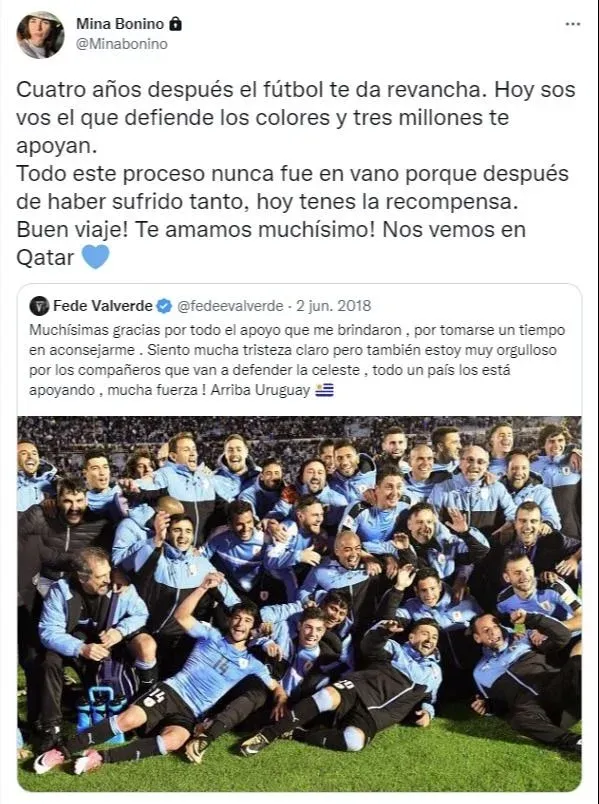Open the @Minabonino handle link
The height and width of the screenshot is (804, 599).
pyautogui.click(x=122, y=44)
